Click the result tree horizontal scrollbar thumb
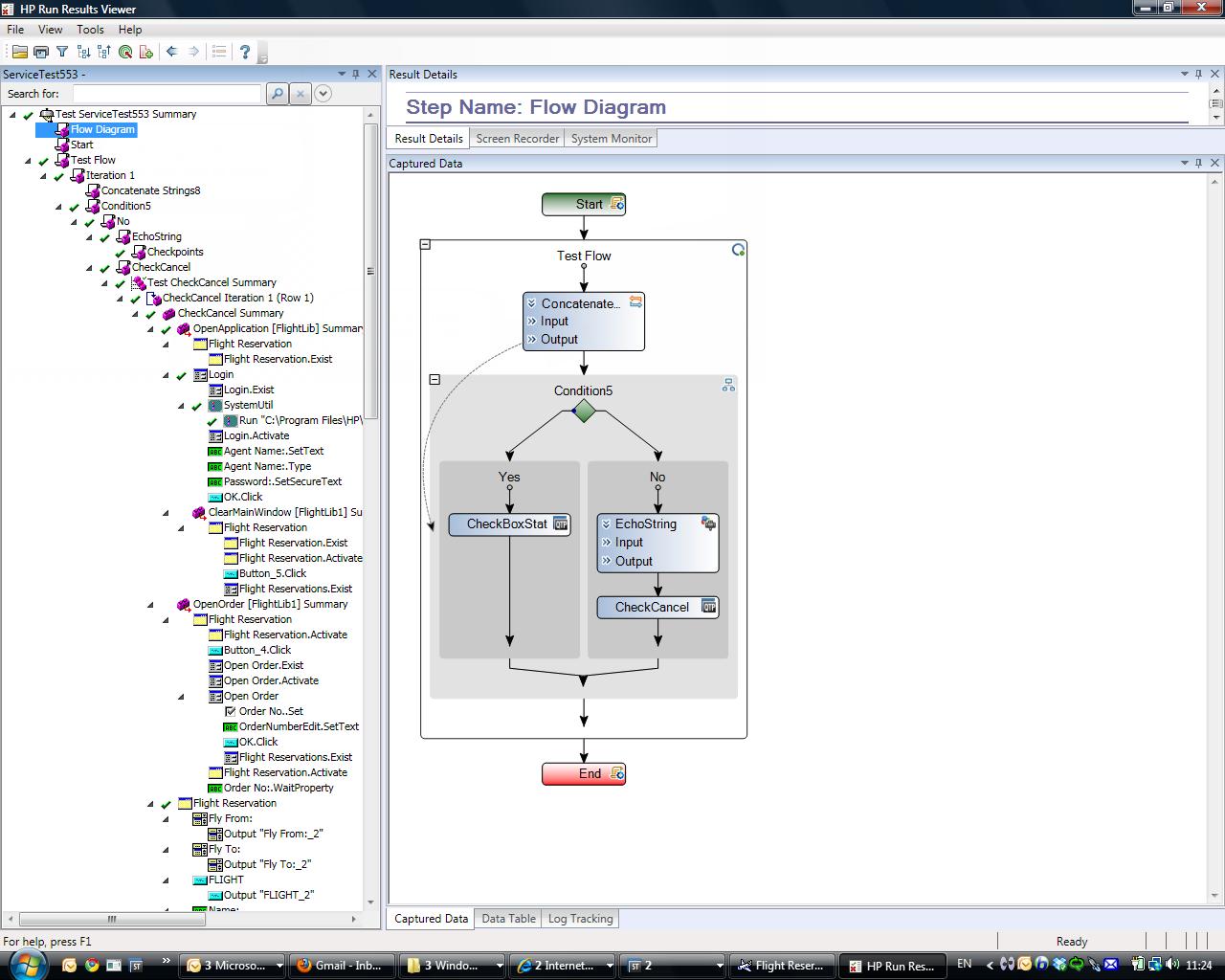The height and width of the screenshot is (980, 1225). click(112, 919)
